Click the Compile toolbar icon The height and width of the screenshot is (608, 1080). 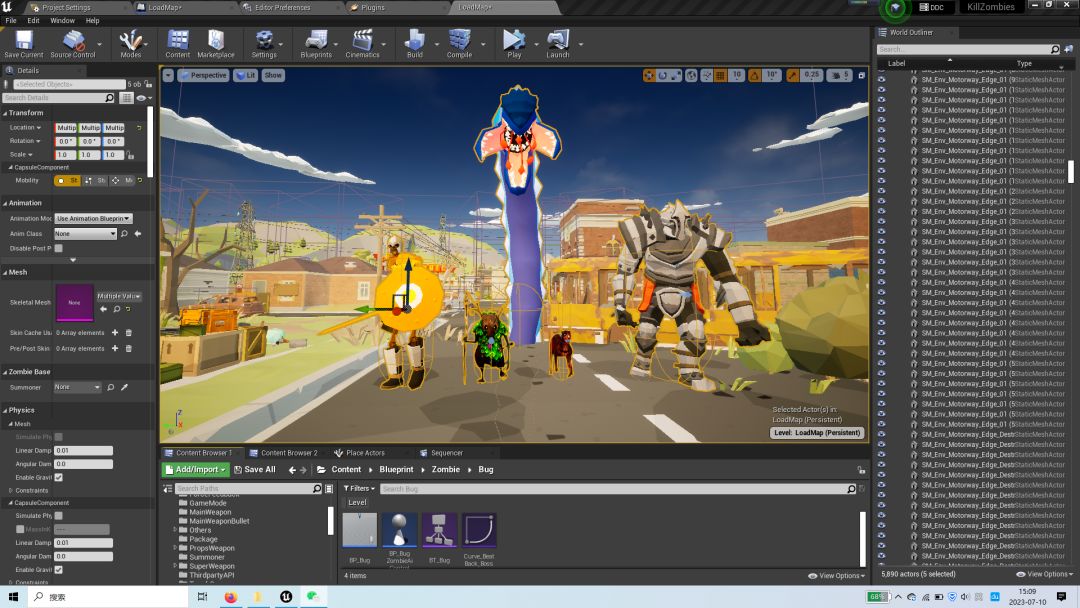459,42
